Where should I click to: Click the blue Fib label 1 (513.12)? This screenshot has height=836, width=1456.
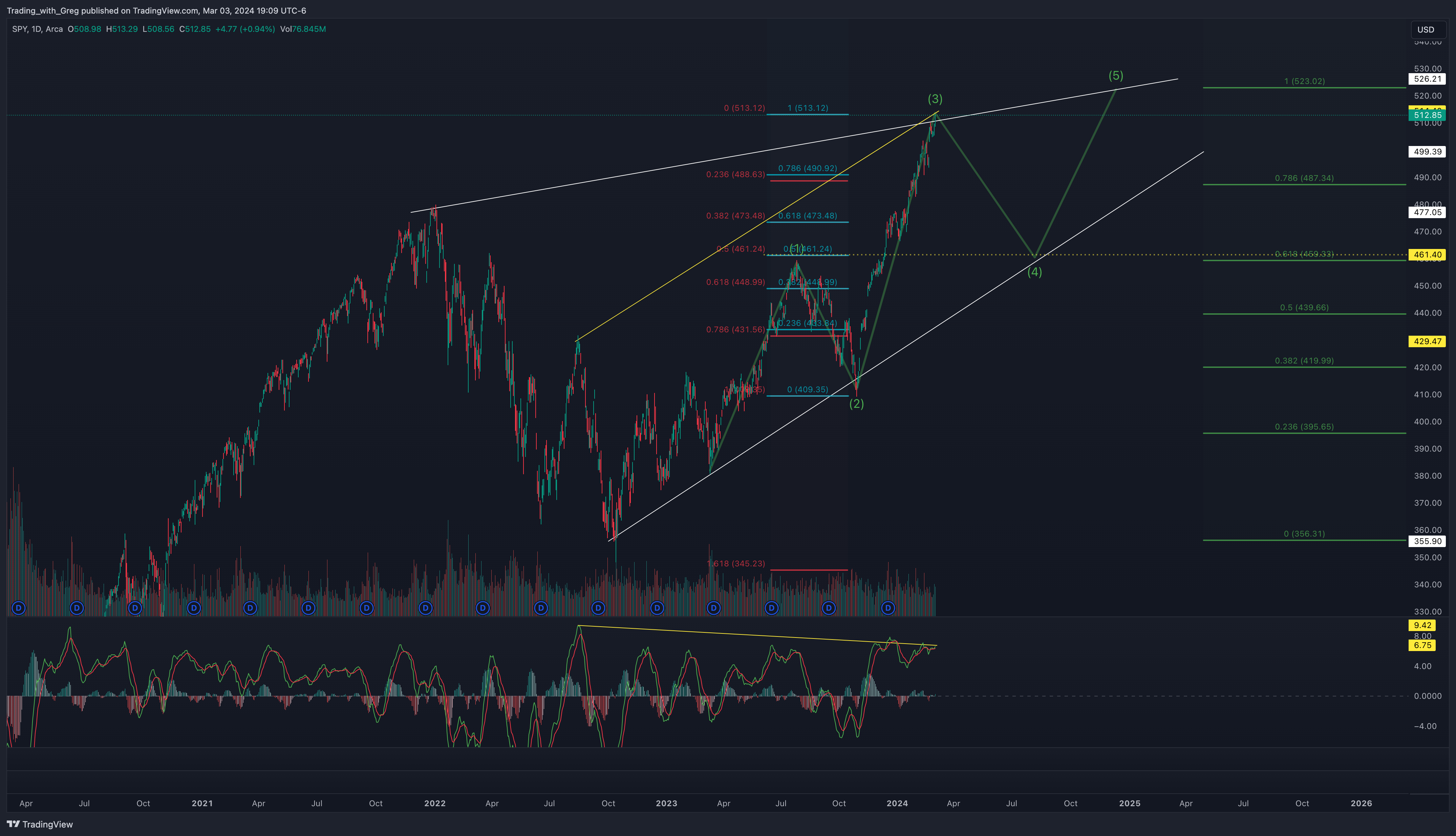click(808, 108)
